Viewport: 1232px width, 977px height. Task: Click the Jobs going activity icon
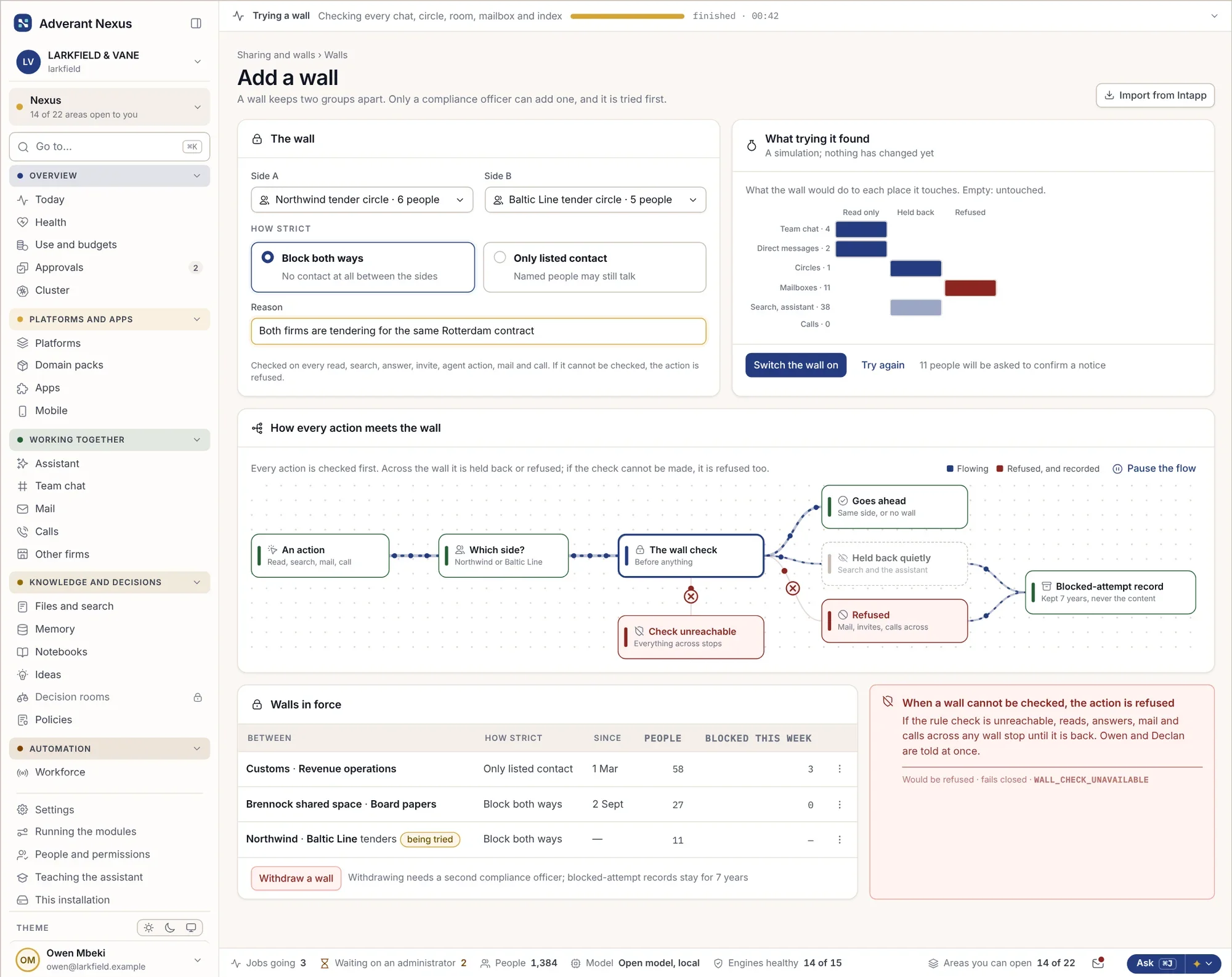tap(236, 963)
